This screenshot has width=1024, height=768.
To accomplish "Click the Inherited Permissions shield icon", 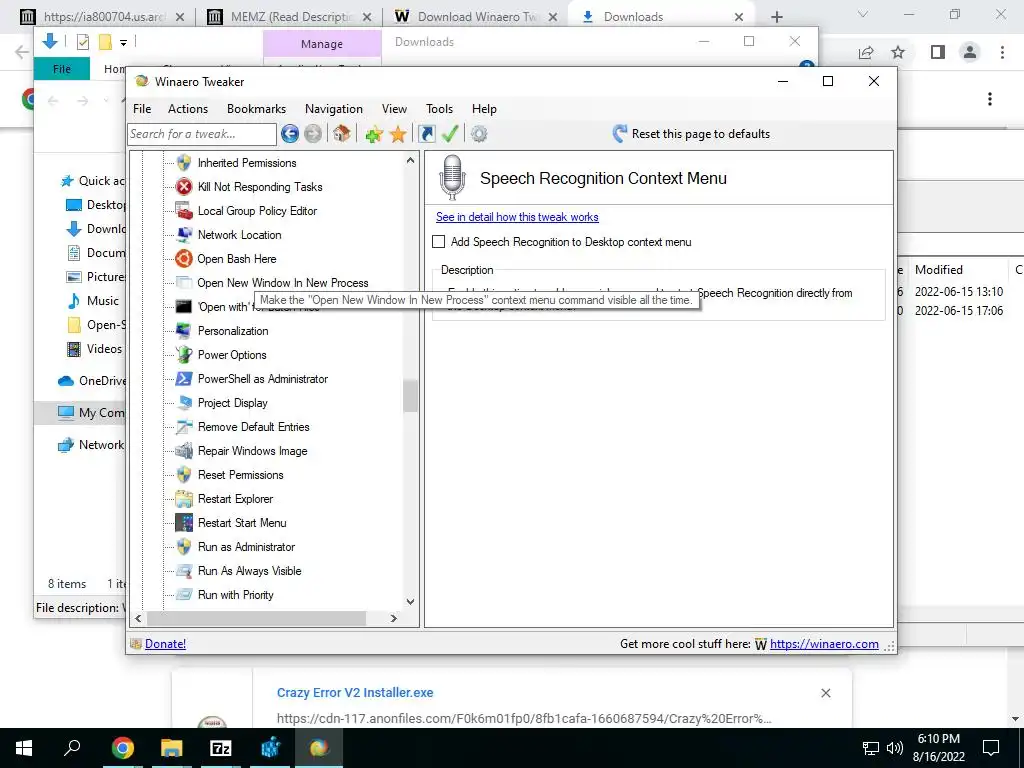I will coord(184,163).
